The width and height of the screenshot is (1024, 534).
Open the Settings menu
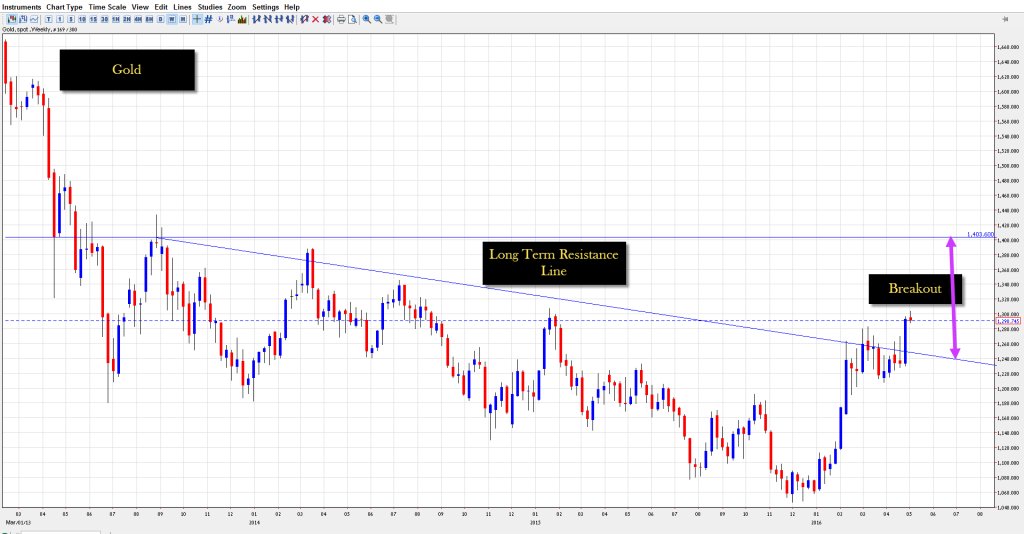click(266, 7)
